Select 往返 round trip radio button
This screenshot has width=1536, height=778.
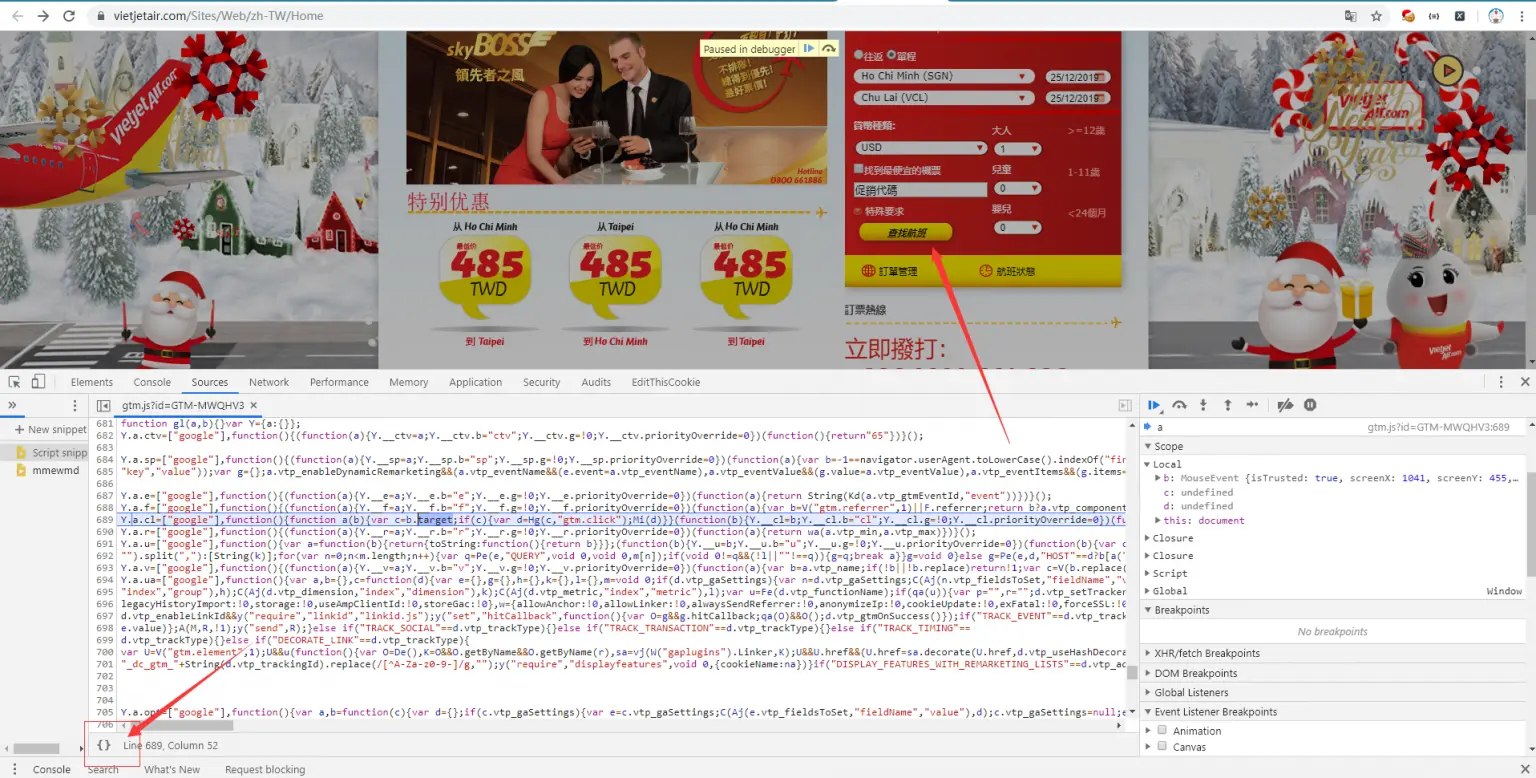(x=858, y=55)
